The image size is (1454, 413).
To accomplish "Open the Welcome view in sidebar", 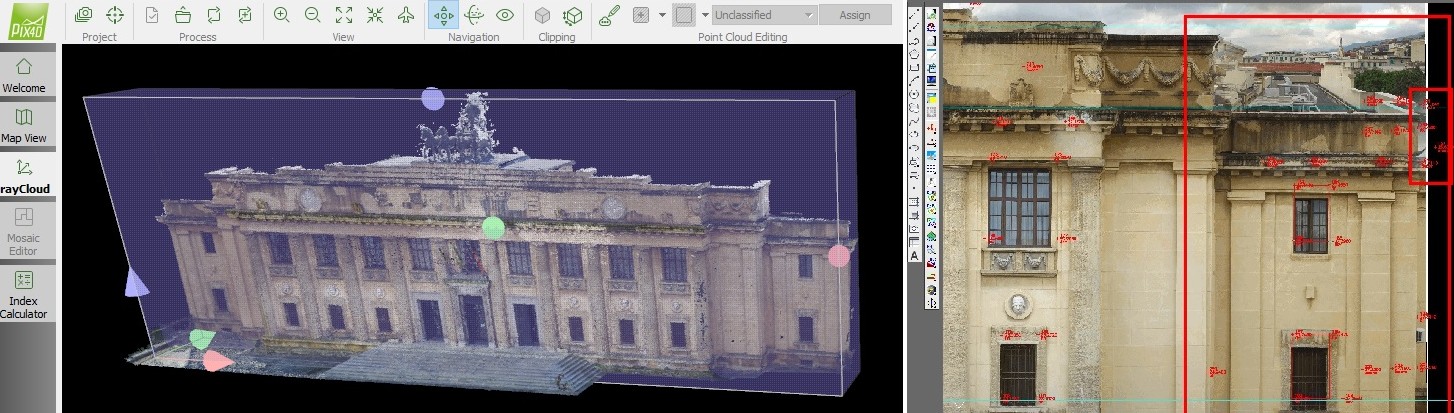I will 24,75.
